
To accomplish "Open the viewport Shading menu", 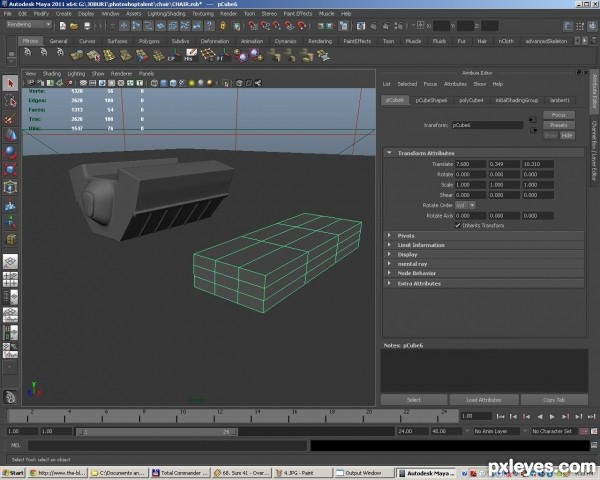I will coord(52,73).
